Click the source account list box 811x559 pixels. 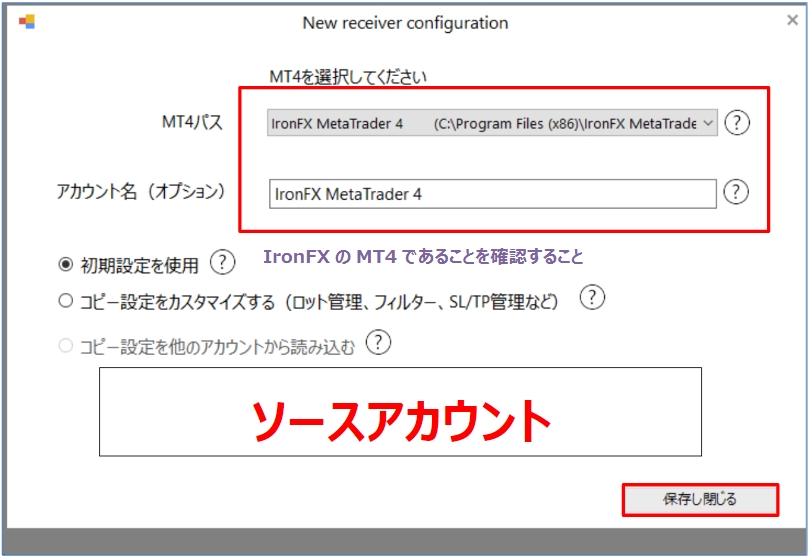click(400, 412)
